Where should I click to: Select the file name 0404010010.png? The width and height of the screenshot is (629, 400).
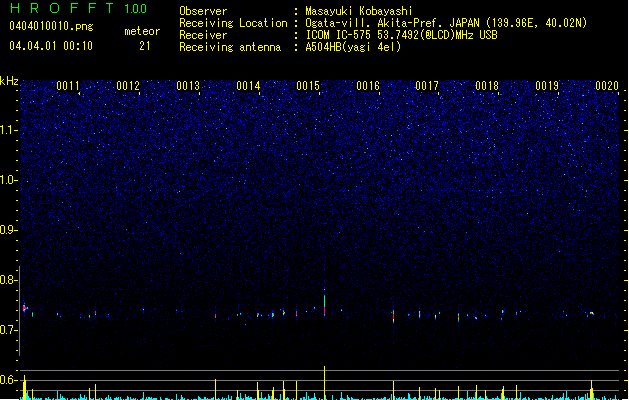pyautogui.click(x=51, y=26)
